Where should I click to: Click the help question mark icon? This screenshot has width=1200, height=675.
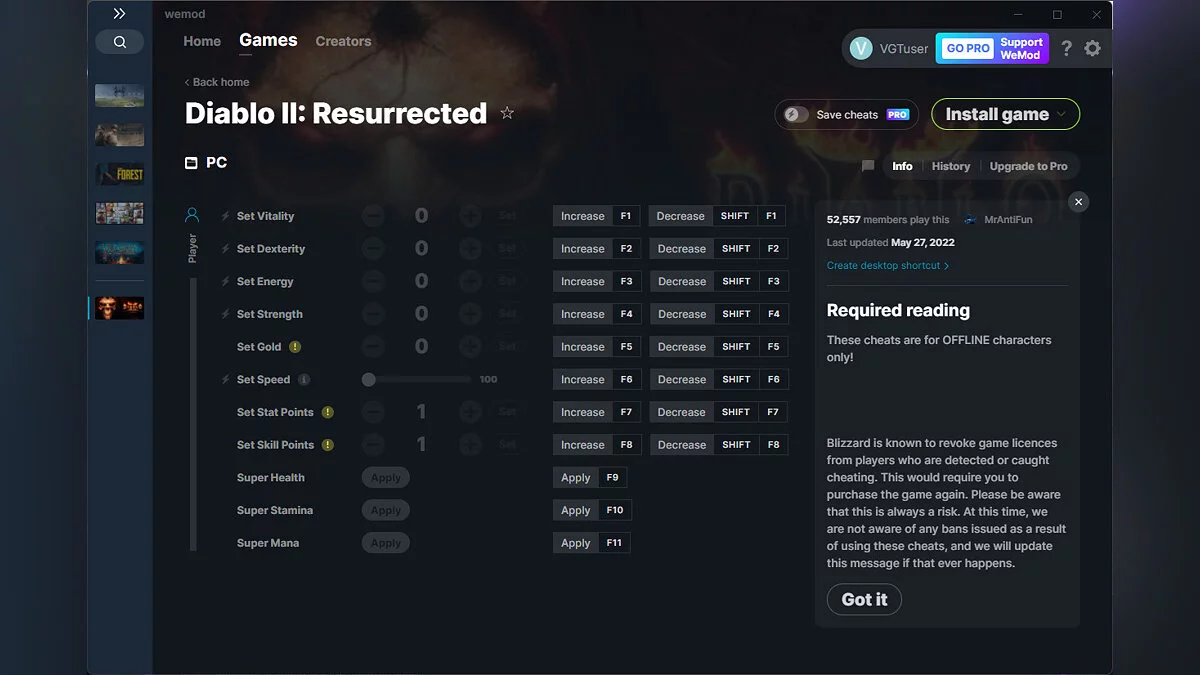[1065, 47]
